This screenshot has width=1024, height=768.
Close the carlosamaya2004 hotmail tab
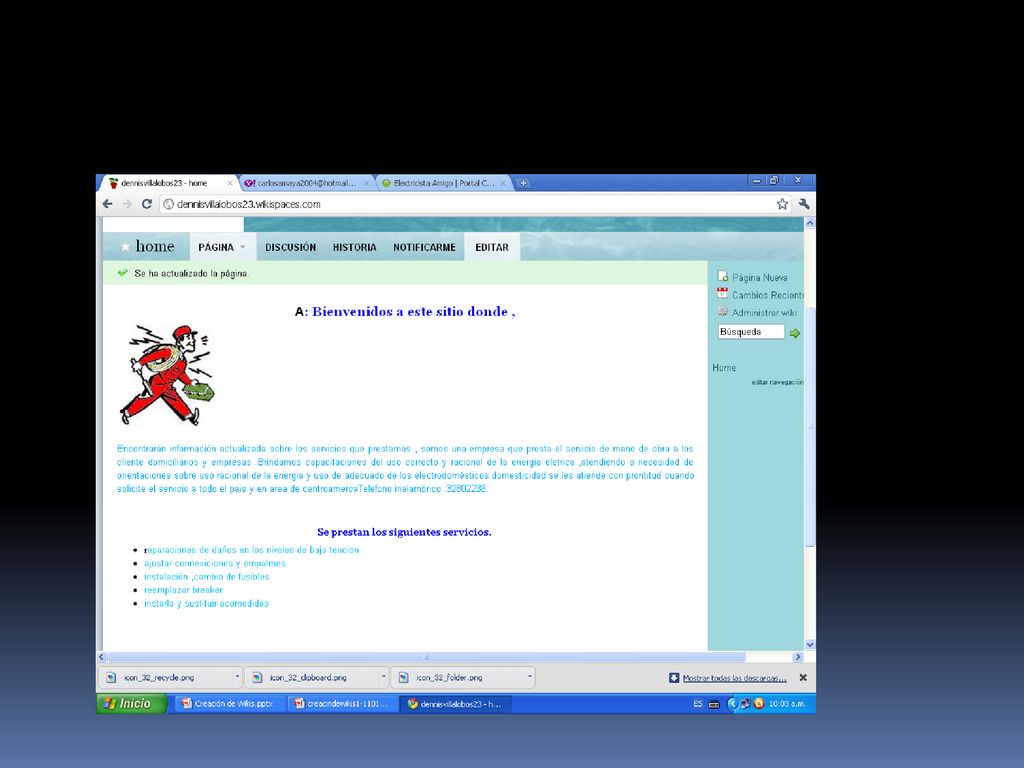coord(366,184)
